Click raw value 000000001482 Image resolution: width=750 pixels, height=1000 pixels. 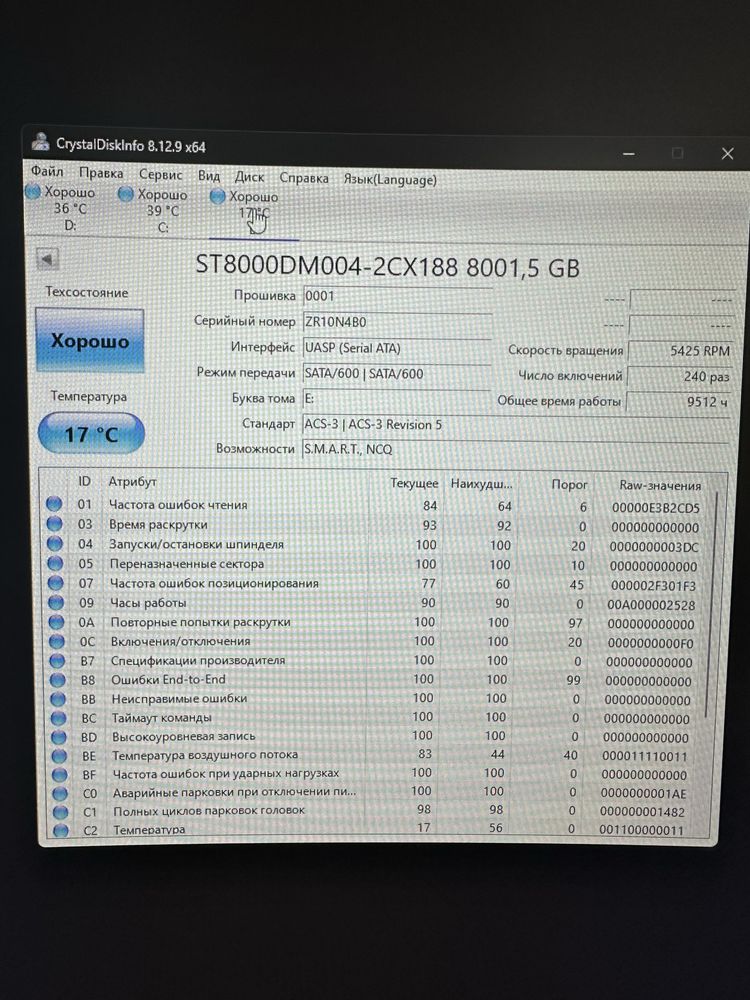[x=642, y=812]
